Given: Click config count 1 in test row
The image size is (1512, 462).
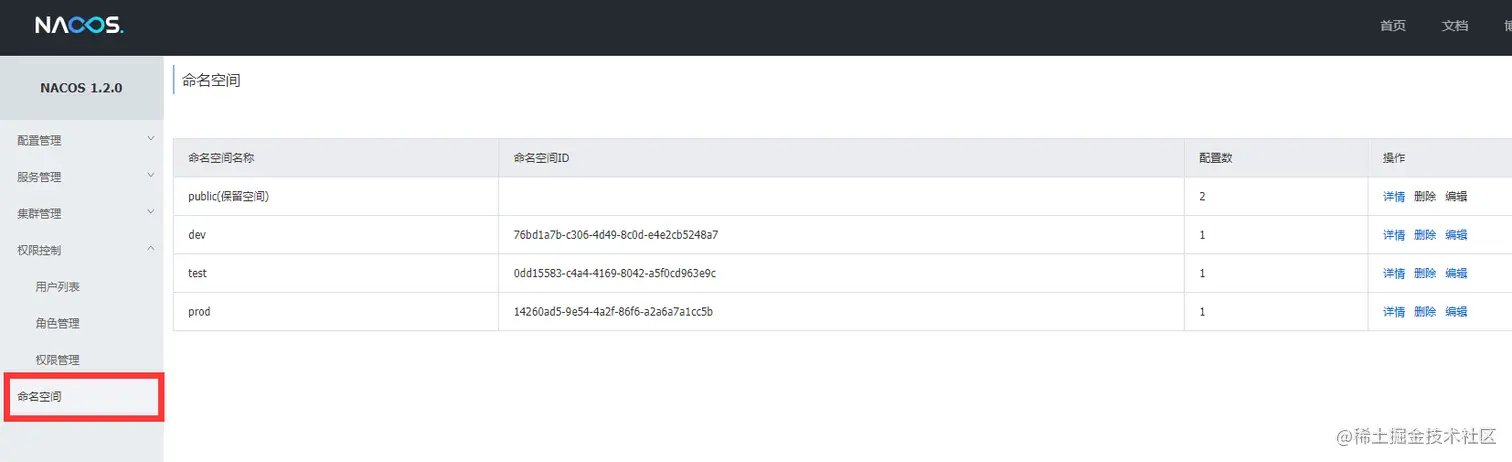Looking at the screenshot, I should 1202,273.
